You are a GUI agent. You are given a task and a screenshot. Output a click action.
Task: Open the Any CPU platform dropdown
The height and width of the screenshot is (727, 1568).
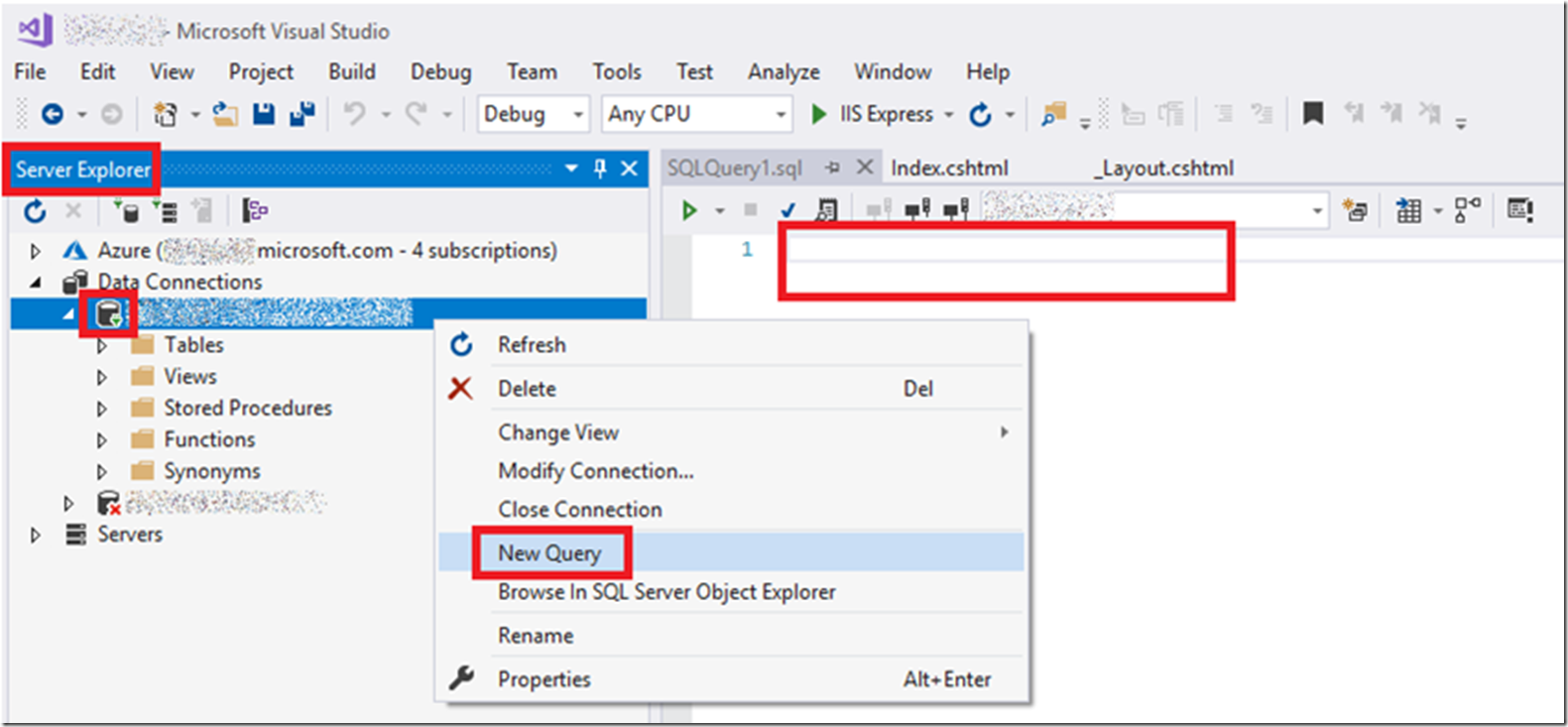click(696, 114)
